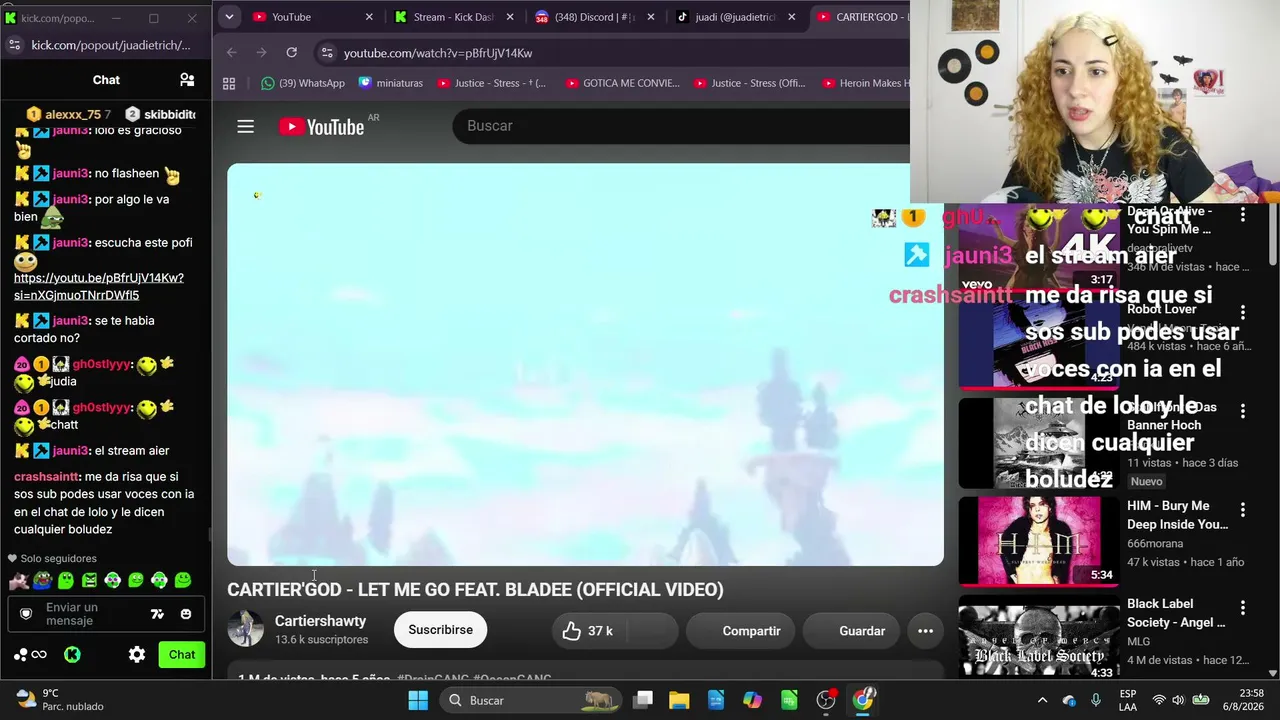1280x720 pixels.
Task: Click the YouTube address bar URL
Action: click(438, 53)
